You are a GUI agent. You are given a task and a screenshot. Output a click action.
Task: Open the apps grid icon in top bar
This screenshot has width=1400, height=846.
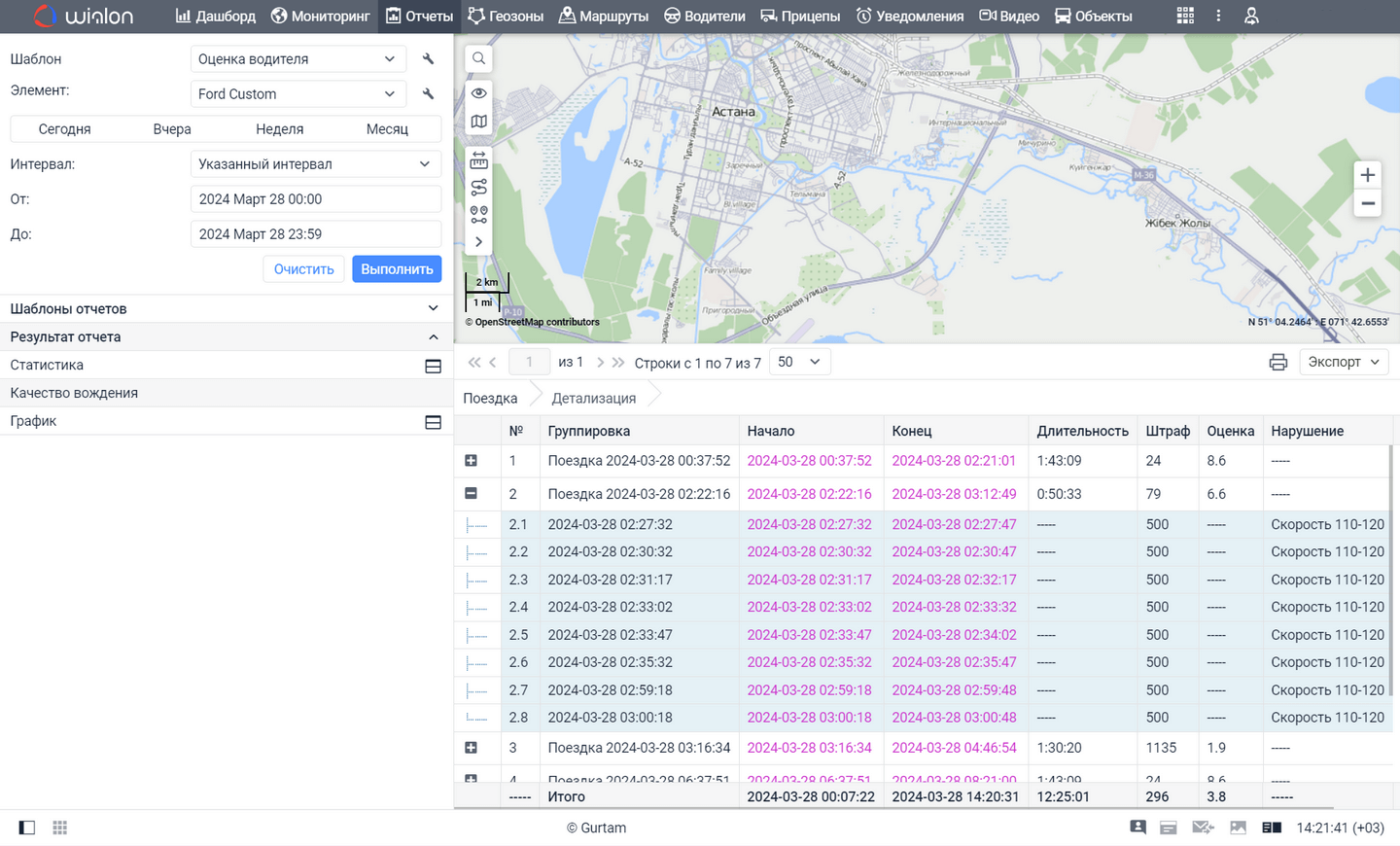[1184, 16]
